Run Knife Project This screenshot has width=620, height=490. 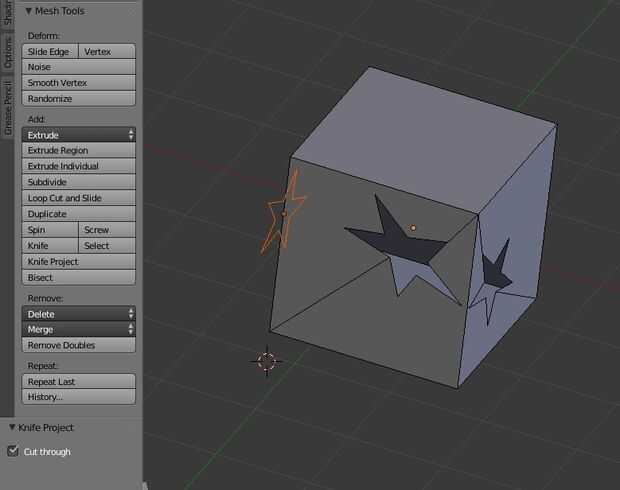point(79,261)
